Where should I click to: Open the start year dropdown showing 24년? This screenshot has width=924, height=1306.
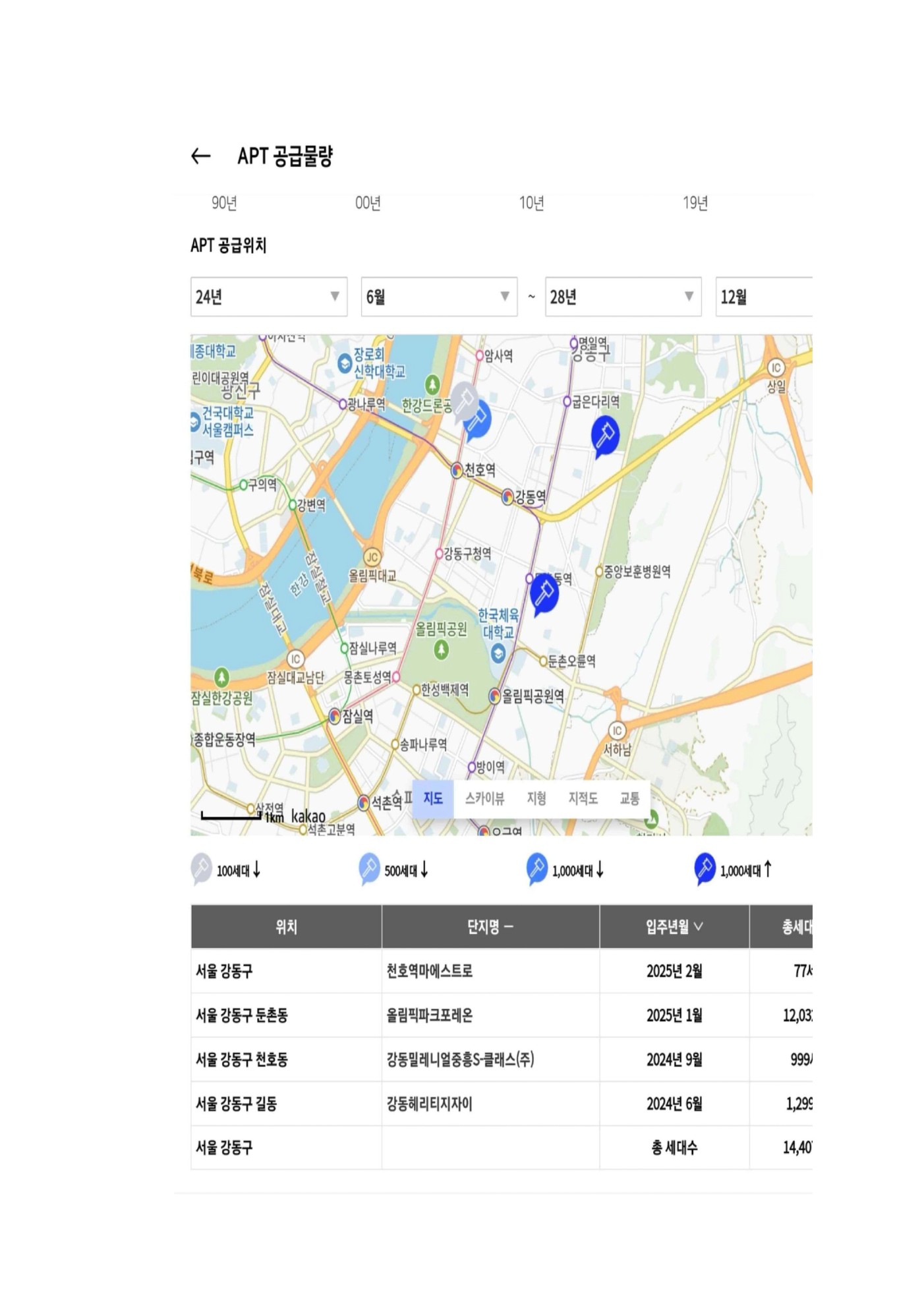click(269, 297)
